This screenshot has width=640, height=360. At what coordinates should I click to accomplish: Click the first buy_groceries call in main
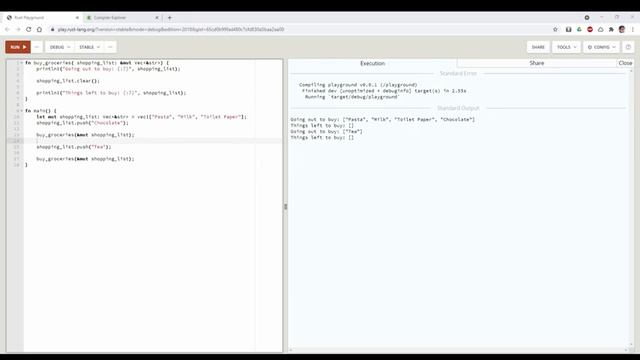[x=85, y=135]
